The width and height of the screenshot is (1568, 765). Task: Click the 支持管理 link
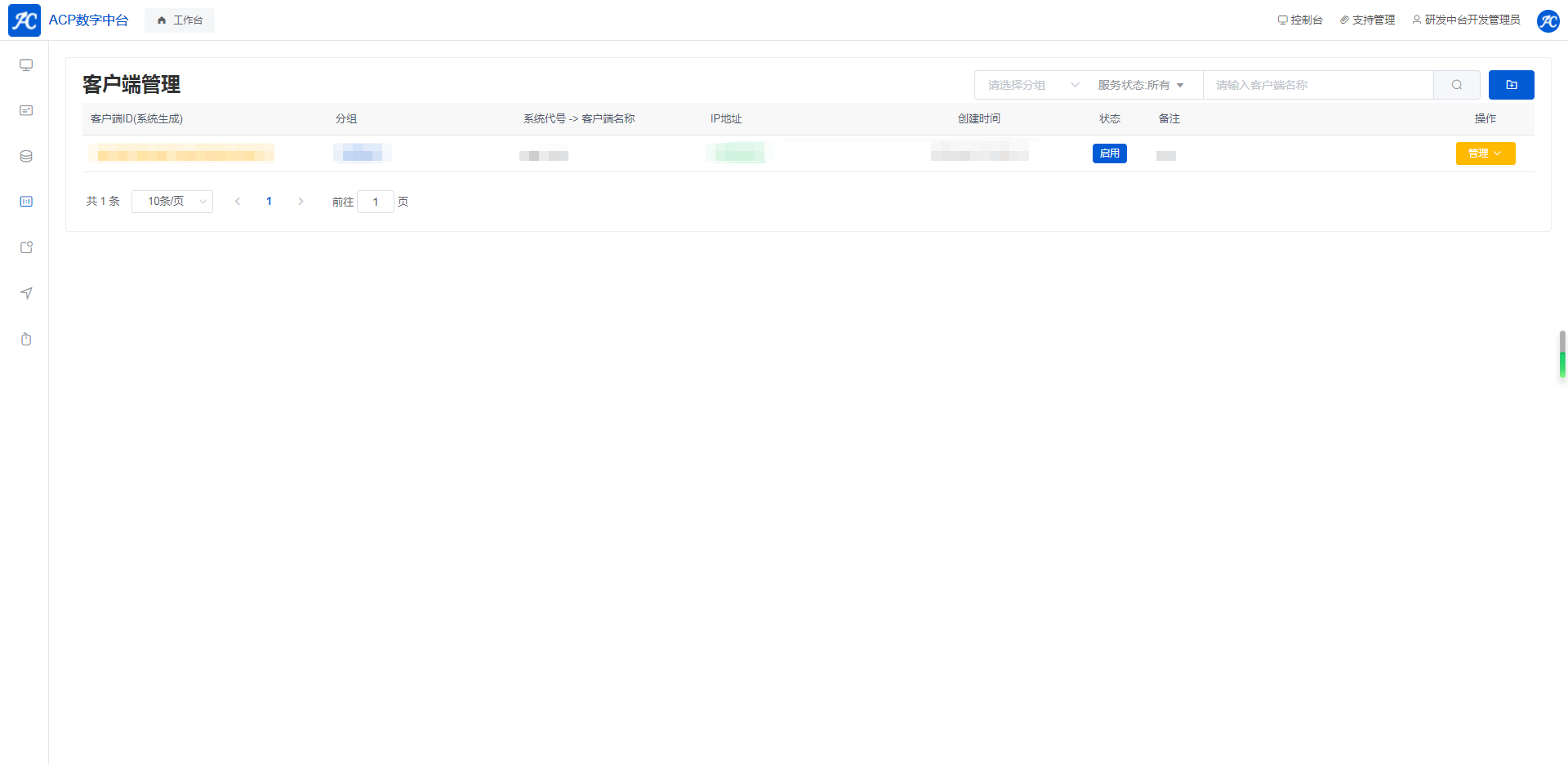click(1367, 20)
